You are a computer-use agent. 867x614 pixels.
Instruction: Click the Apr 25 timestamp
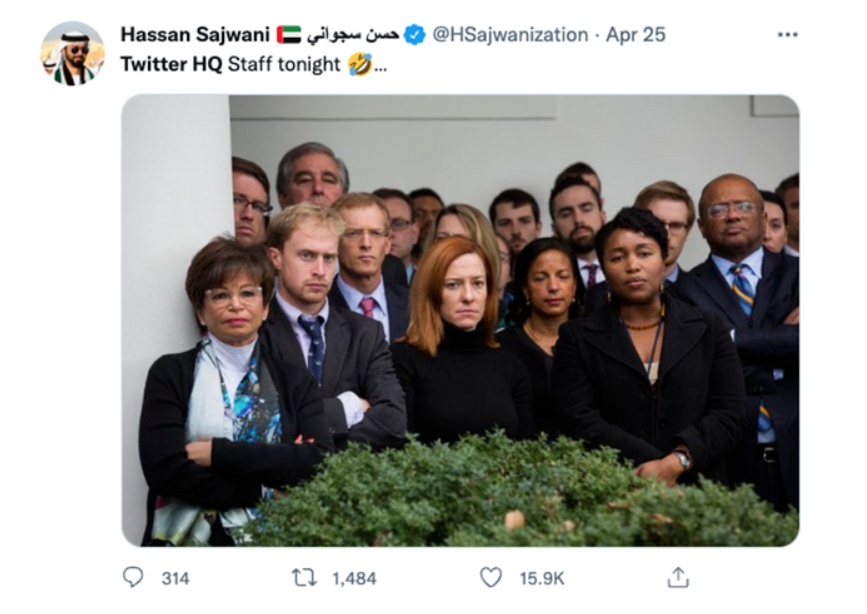(635, 35)
